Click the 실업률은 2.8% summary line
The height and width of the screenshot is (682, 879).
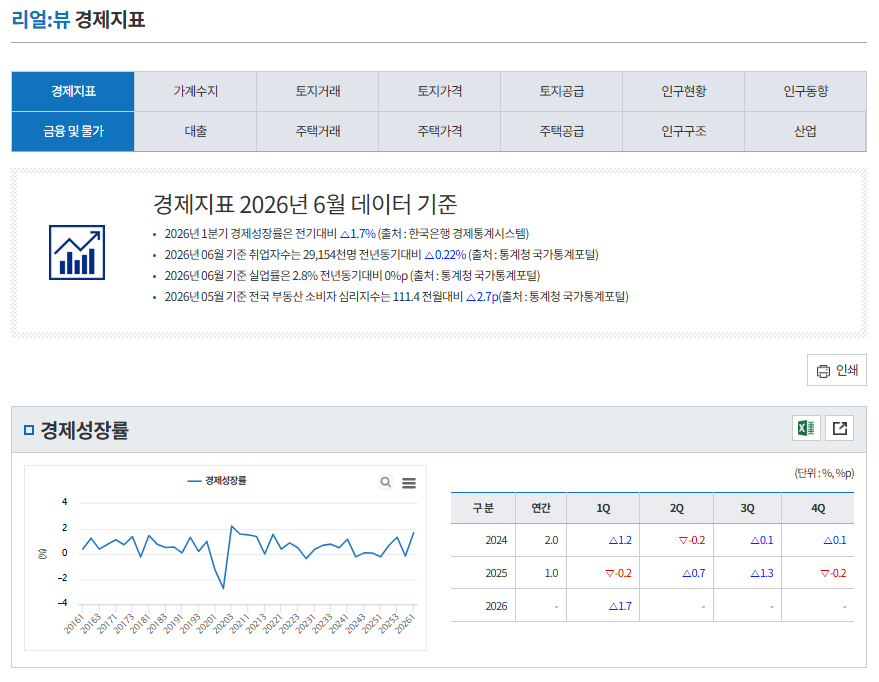352,276
